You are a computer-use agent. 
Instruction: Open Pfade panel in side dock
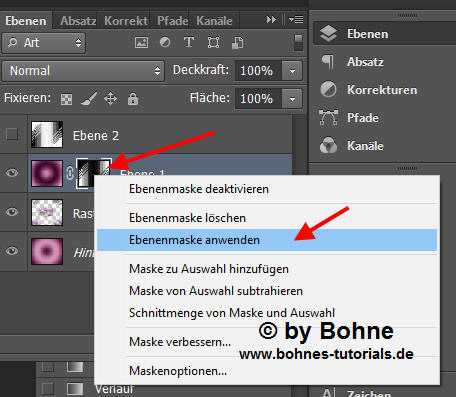tap(363, 118)
